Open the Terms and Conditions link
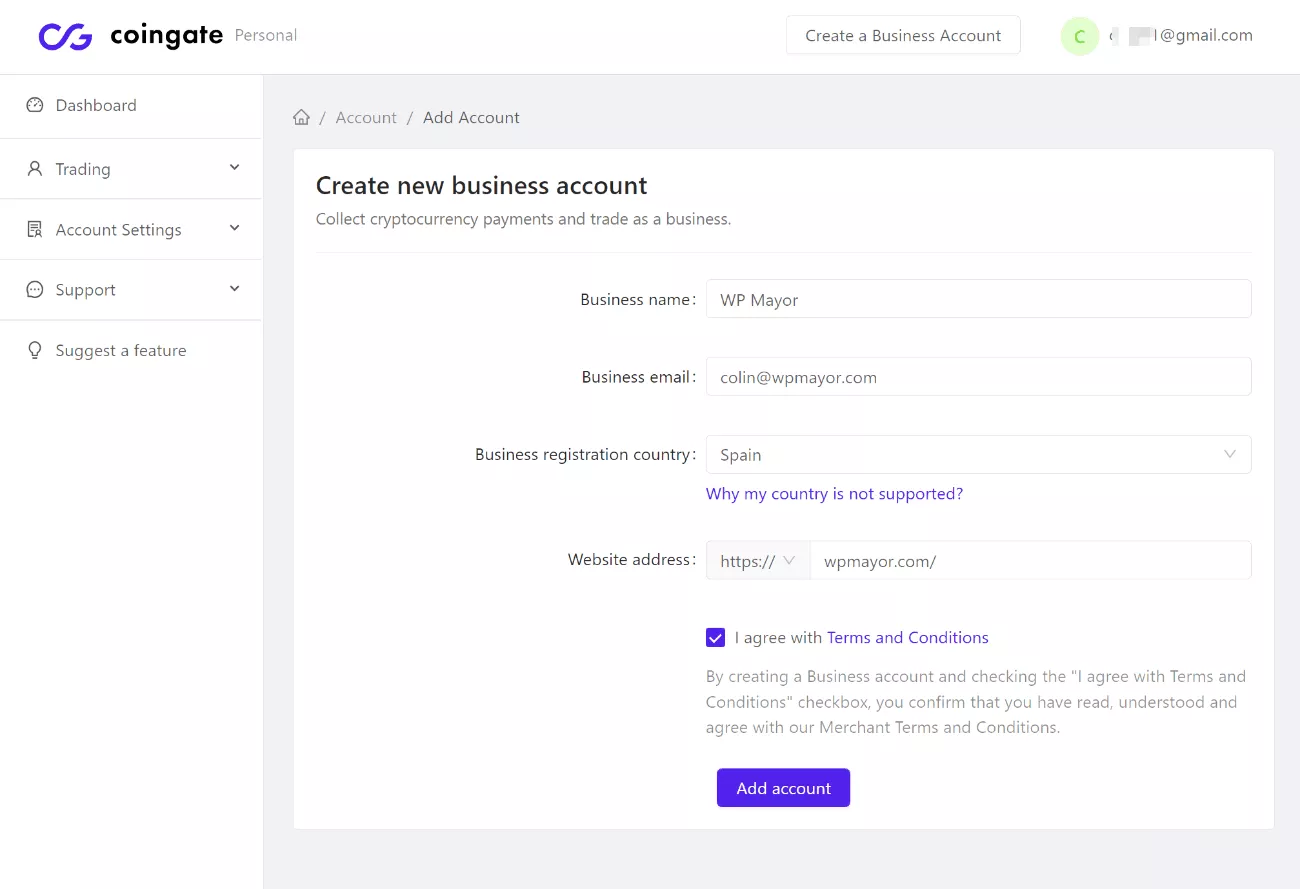 908,637
